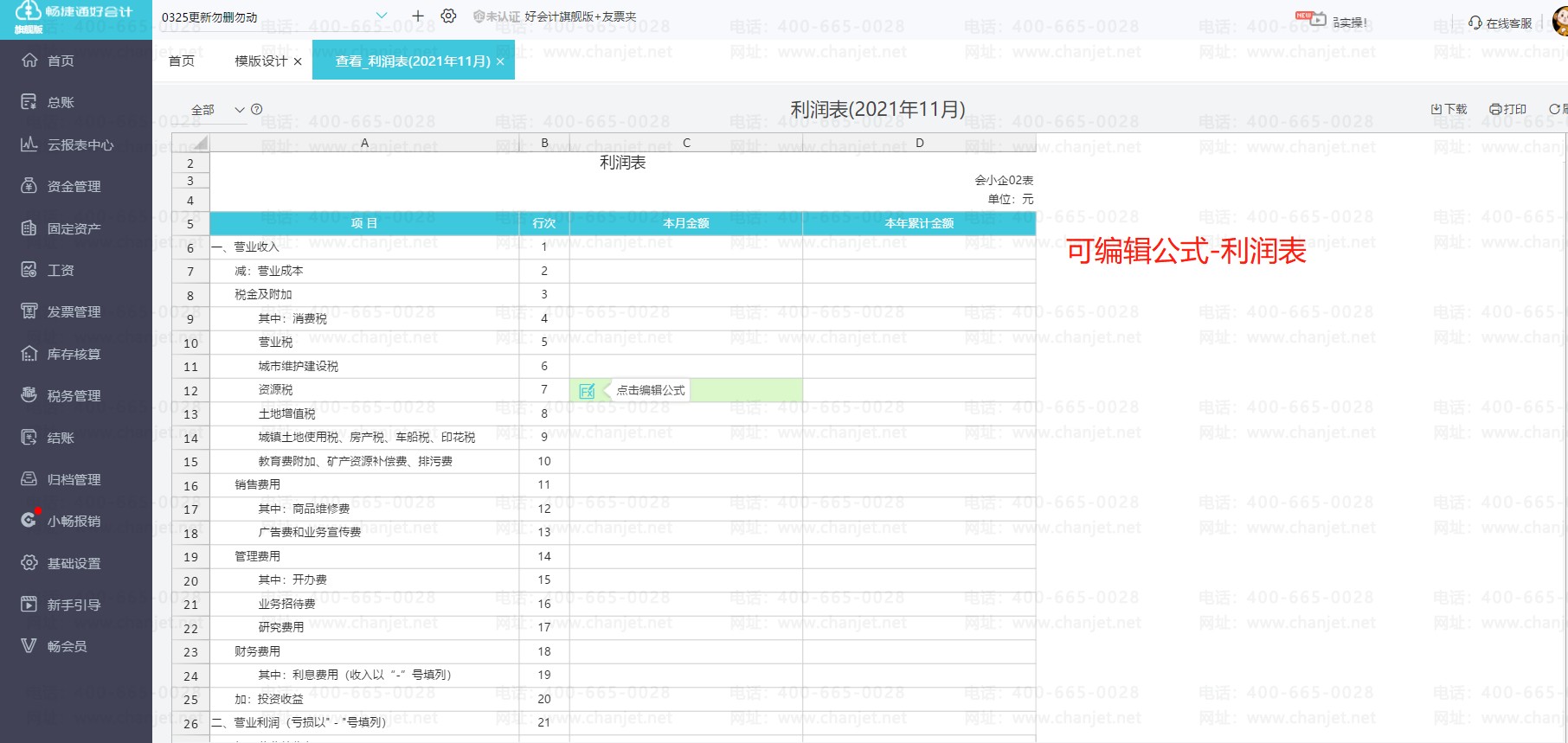Image resolution: width=1568 pixels, height=743 pixels.
Task: Open 在线客服 online support link
Action: 1501,23
